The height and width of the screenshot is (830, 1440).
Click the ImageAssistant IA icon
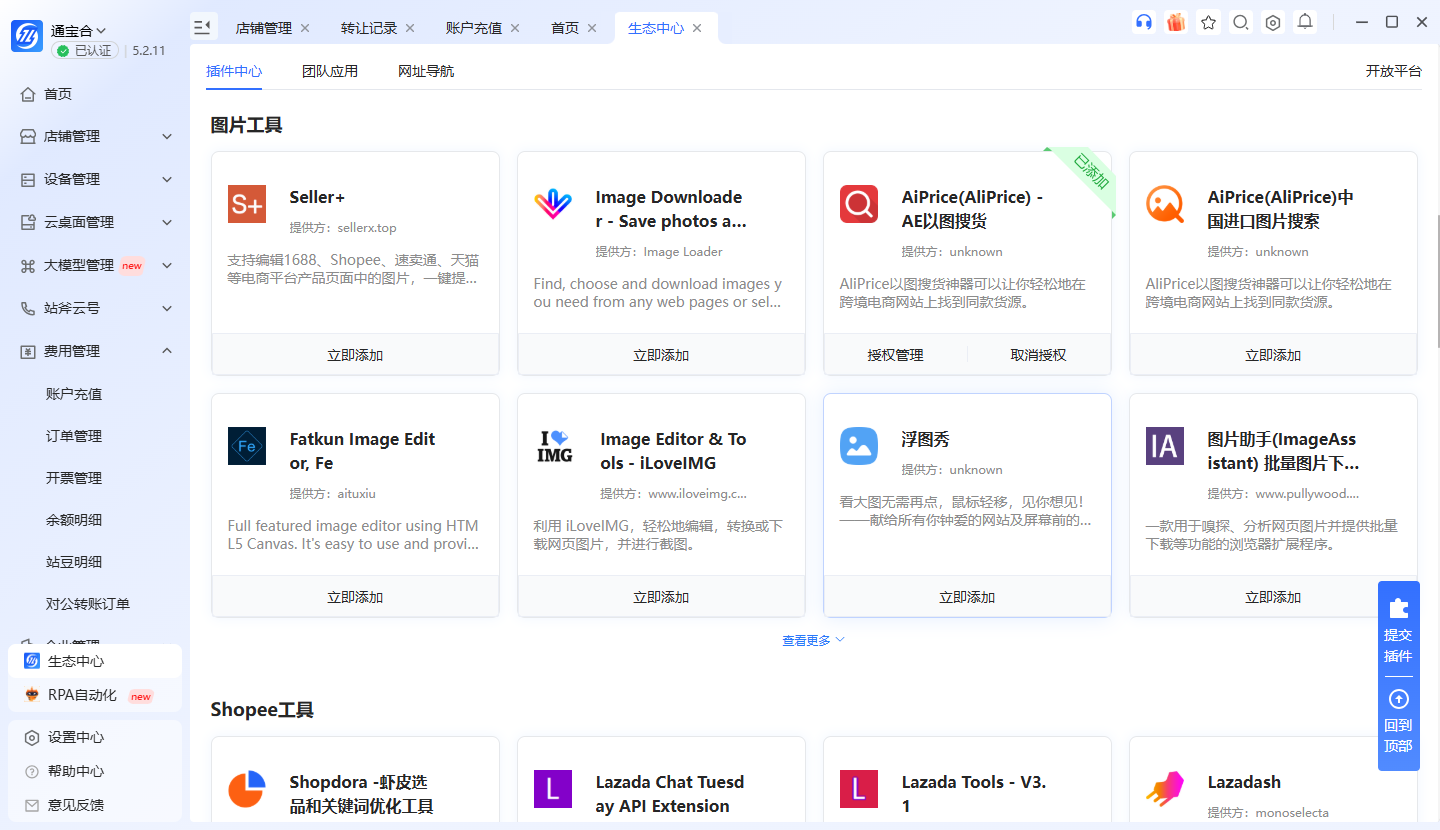pyautogui.click(x=1165, y=446)
